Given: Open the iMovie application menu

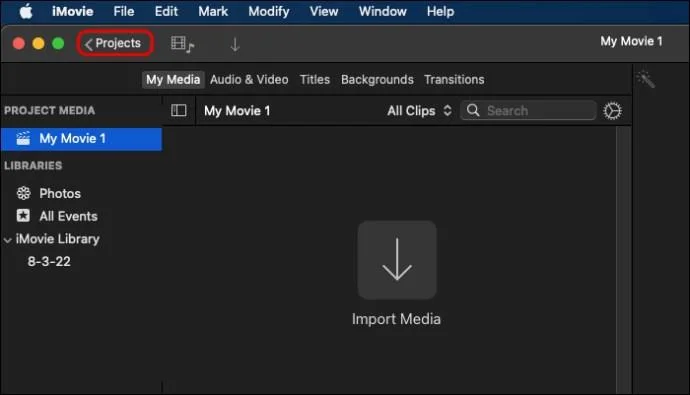Looking at the screenshot, I should pos(73,11).
